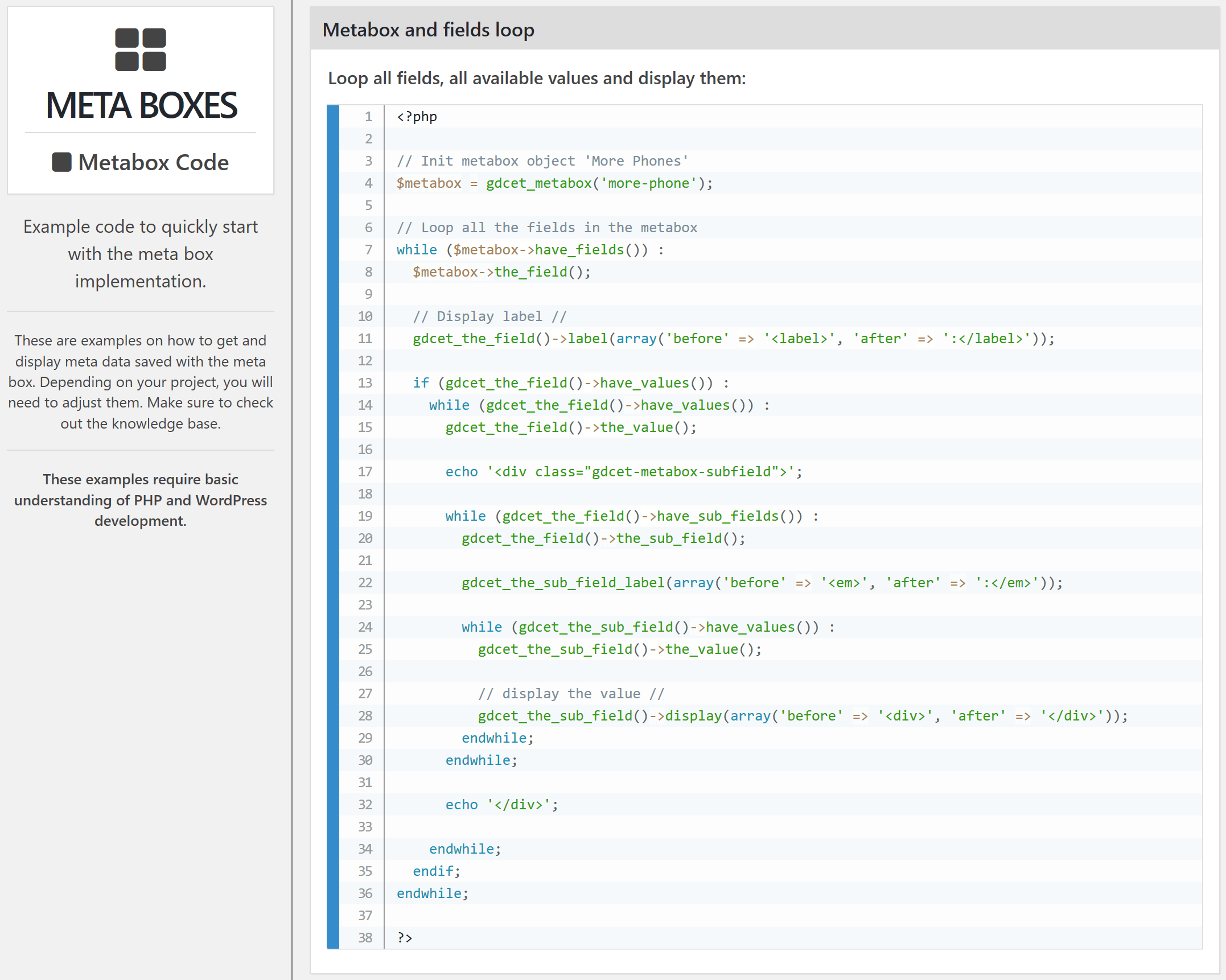Click the 'while ($metabox->have_fields())' line

(530, 250)
